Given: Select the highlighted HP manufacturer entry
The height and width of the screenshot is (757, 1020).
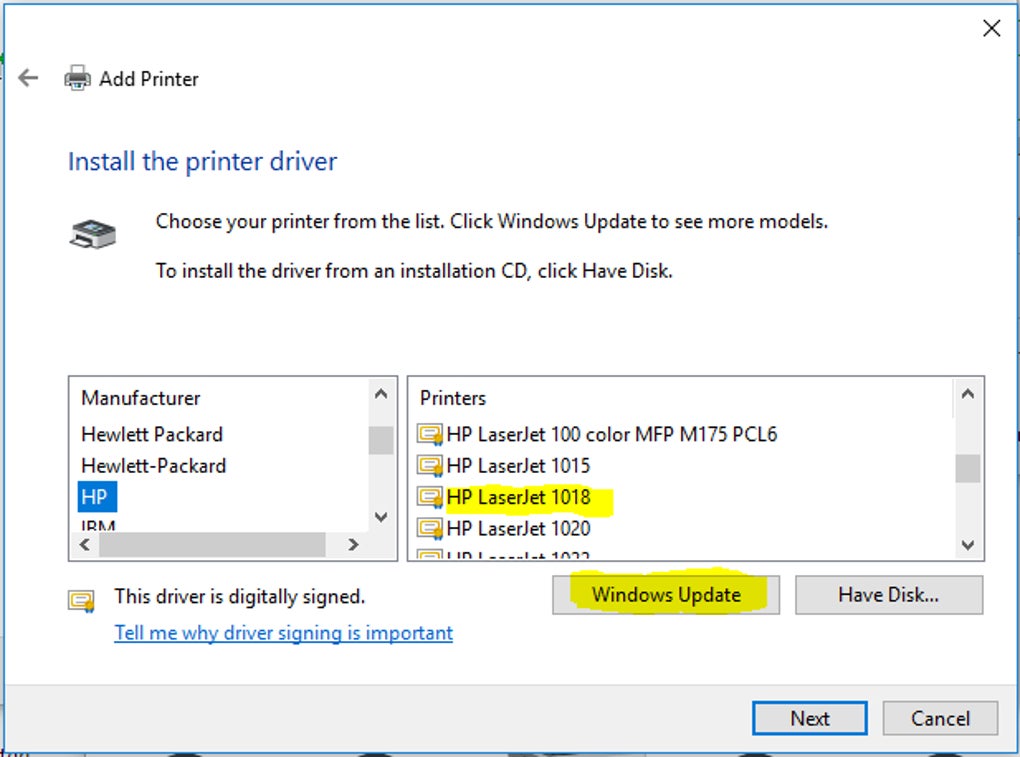Looking at the screenshot, I should point(95,496).
